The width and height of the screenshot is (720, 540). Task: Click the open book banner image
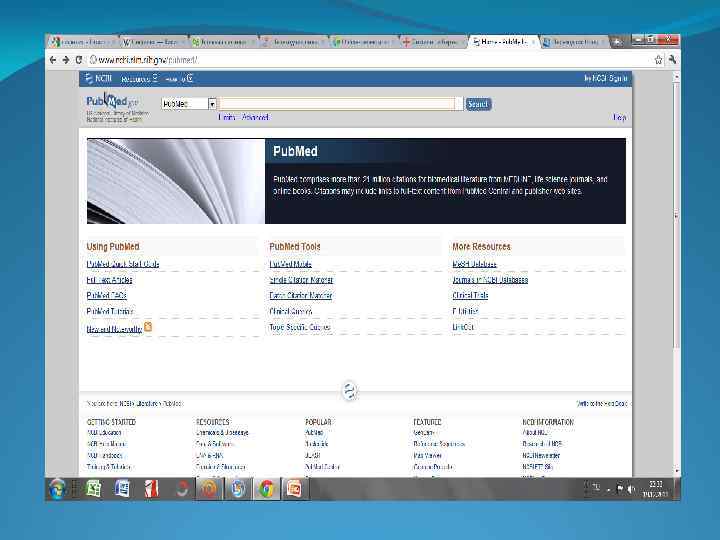[176, 181]
